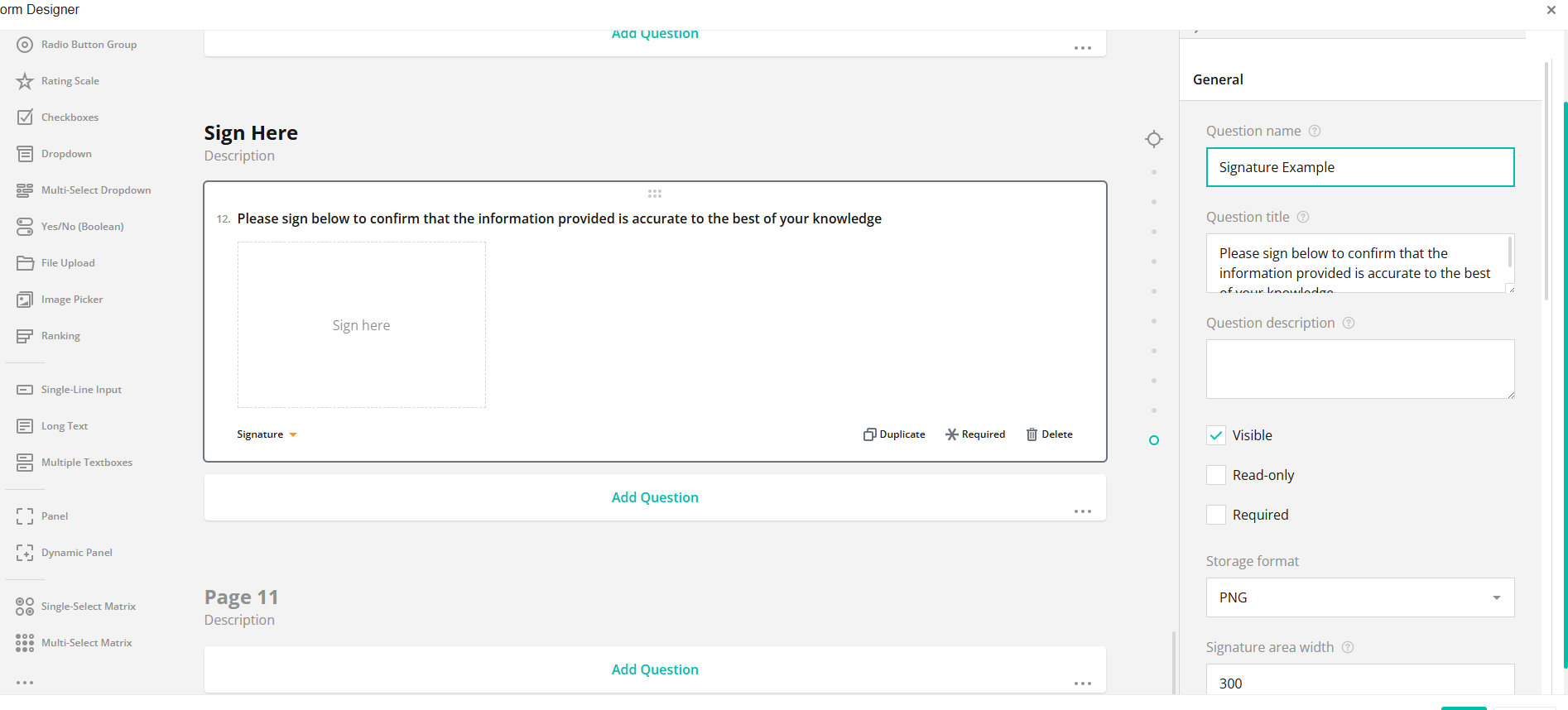Expand more options beside Add Question on Sign Here page
Screen dimensions: 1568x710
(1083, 511)
